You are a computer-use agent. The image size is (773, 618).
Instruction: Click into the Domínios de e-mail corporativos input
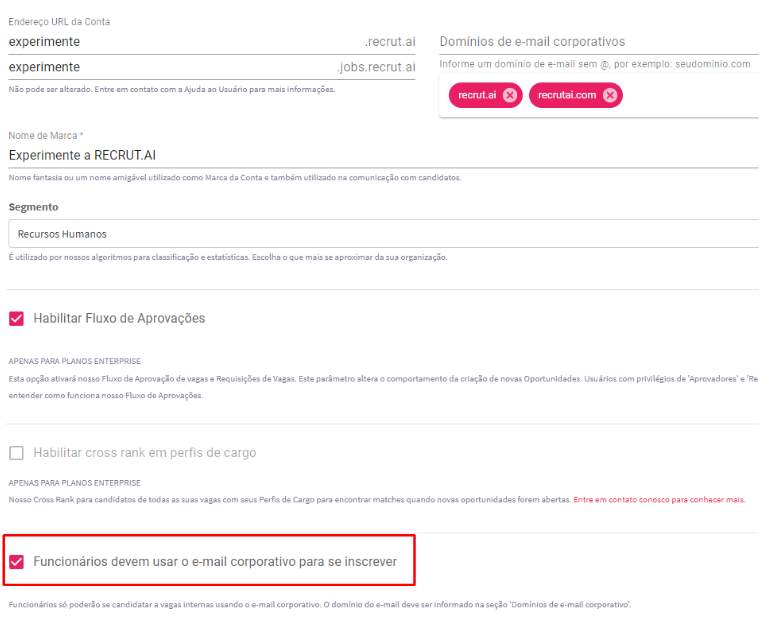[598, 42]
